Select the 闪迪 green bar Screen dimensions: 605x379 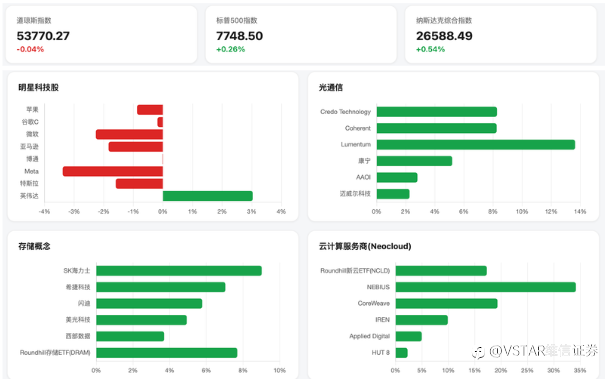149,304
